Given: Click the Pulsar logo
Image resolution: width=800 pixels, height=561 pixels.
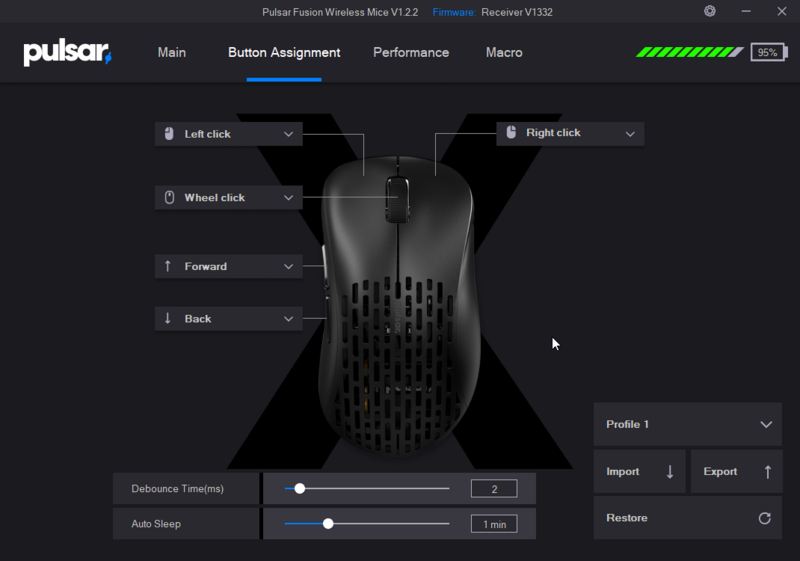Looking at the screenshot, I should pyautogui.click(x=67, y=52).
